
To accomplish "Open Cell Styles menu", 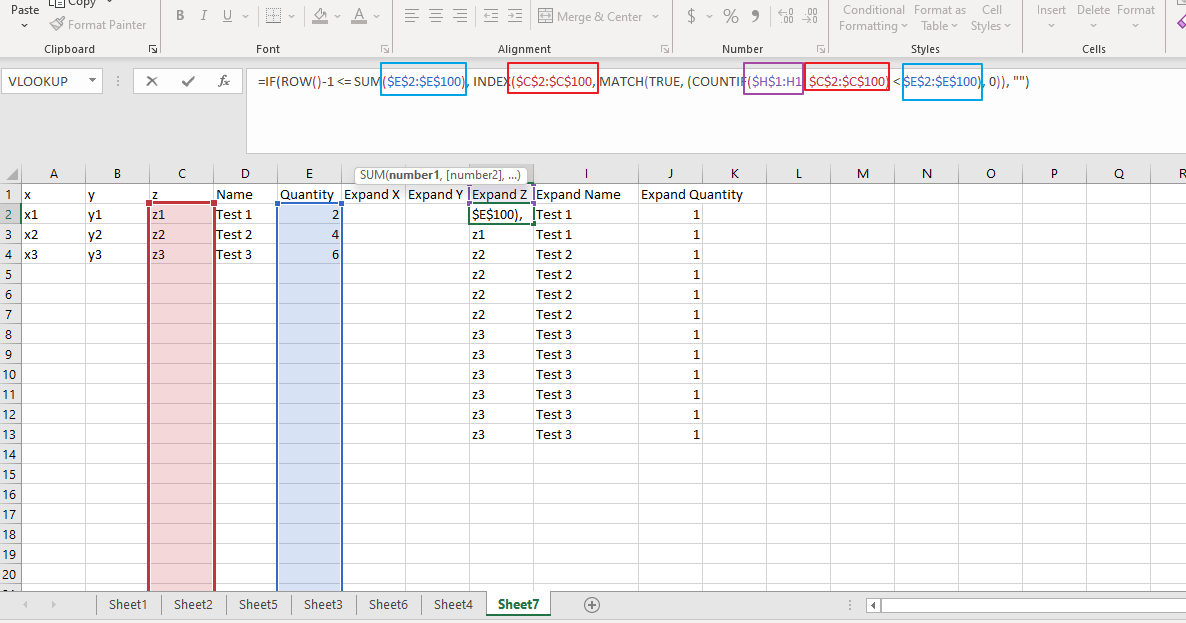I will 991,17.
